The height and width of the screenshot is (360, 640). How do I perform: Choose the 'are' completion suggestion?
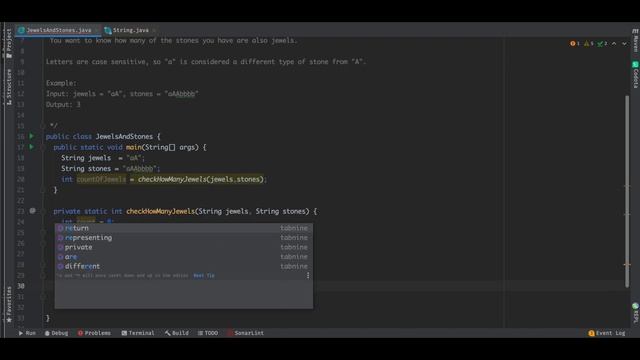click(x=184, y=257)
